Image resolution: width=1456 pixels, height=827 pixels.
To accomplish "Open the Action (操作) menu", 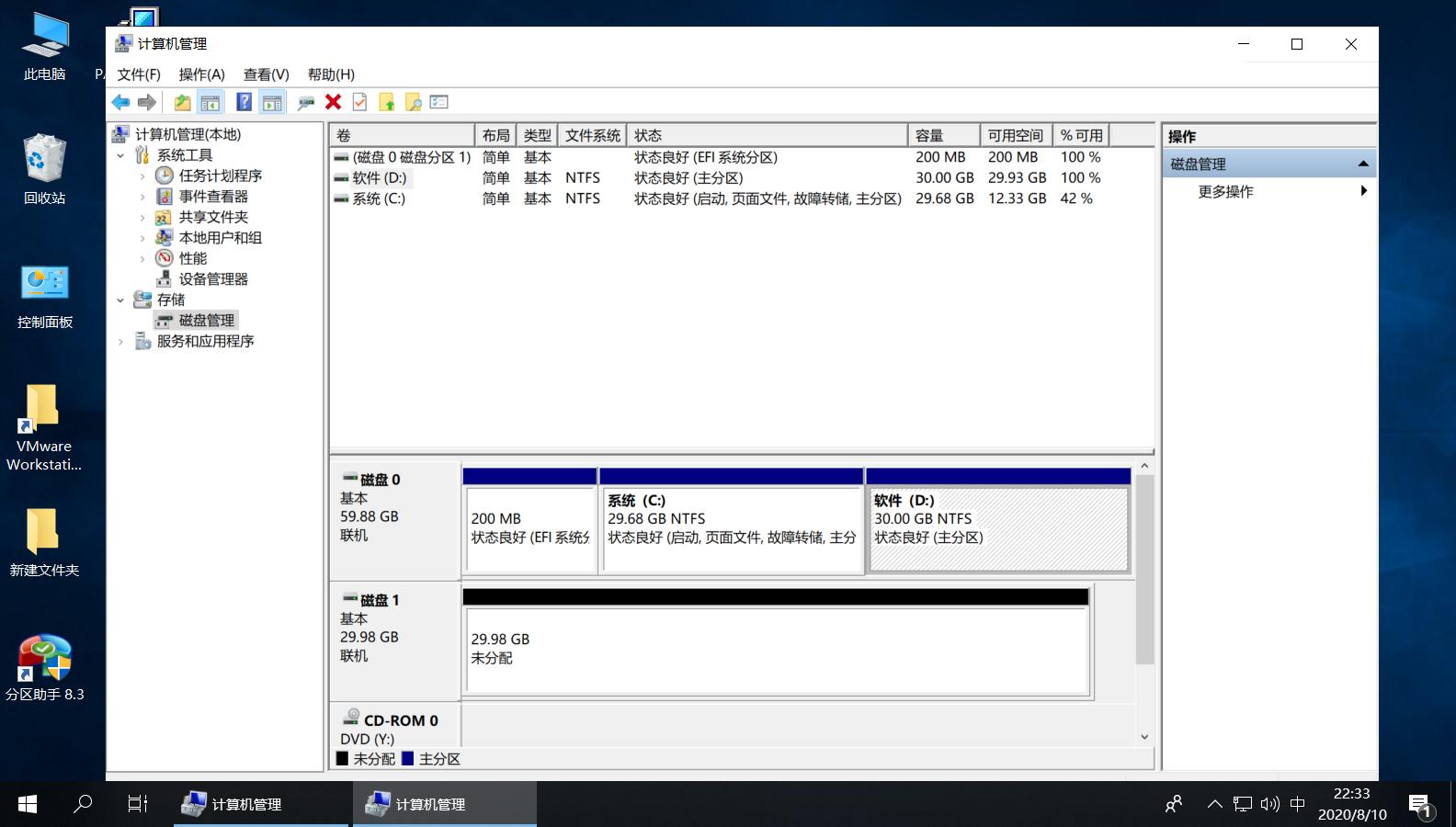I will [x=201, y=74].
